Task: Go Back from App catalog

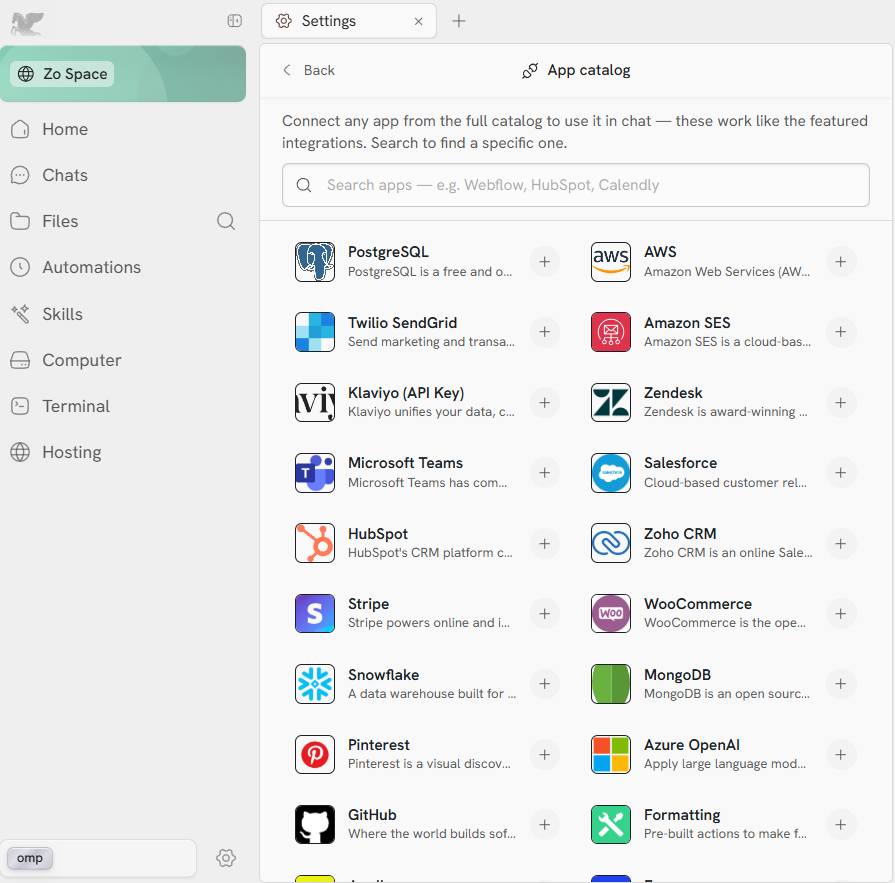Action: click(x=309, y=70)
